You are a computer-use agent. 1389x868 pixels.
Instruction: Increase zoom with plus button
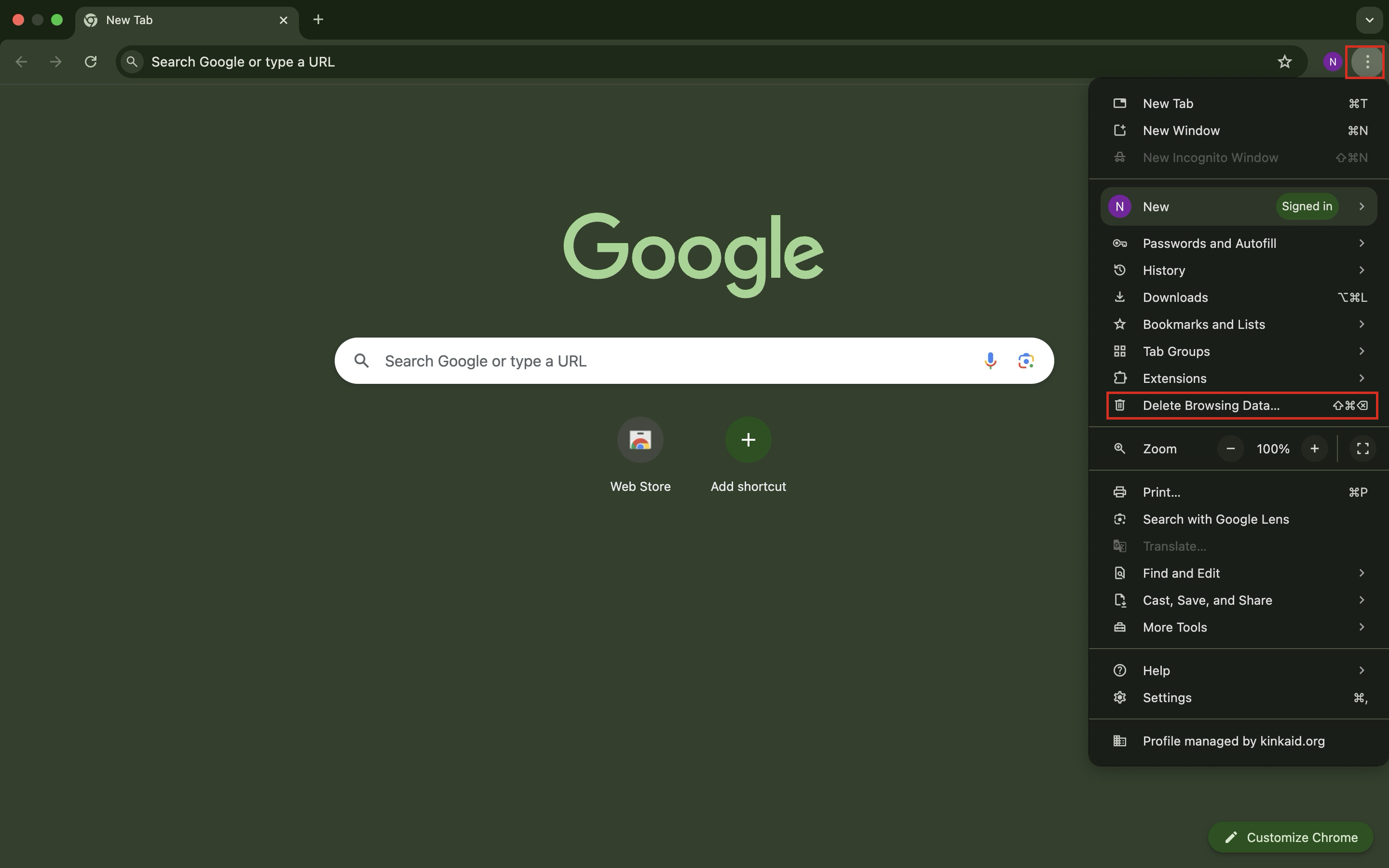pyautogui.click(x=1314, y=448)
